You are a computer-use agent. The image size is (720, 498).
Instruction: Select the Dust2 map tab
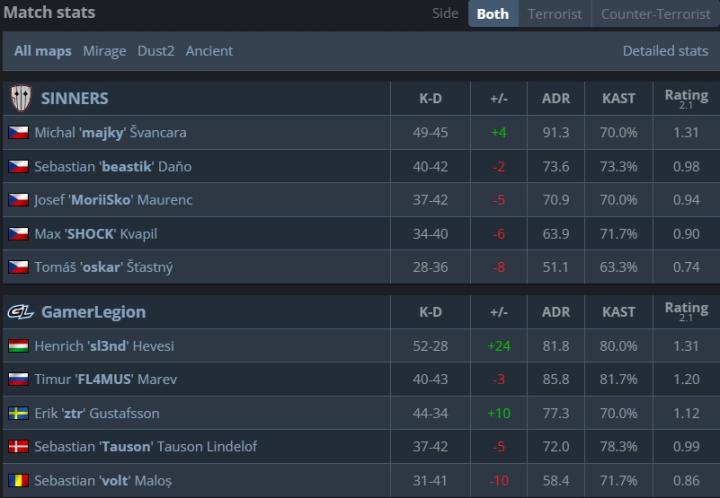[x=156, y=51]
